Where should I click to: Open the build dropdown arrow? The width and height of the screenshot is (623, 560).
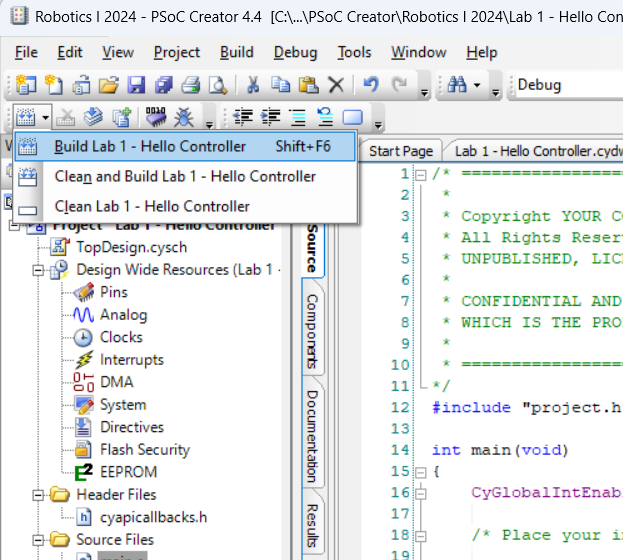[45, 118]
